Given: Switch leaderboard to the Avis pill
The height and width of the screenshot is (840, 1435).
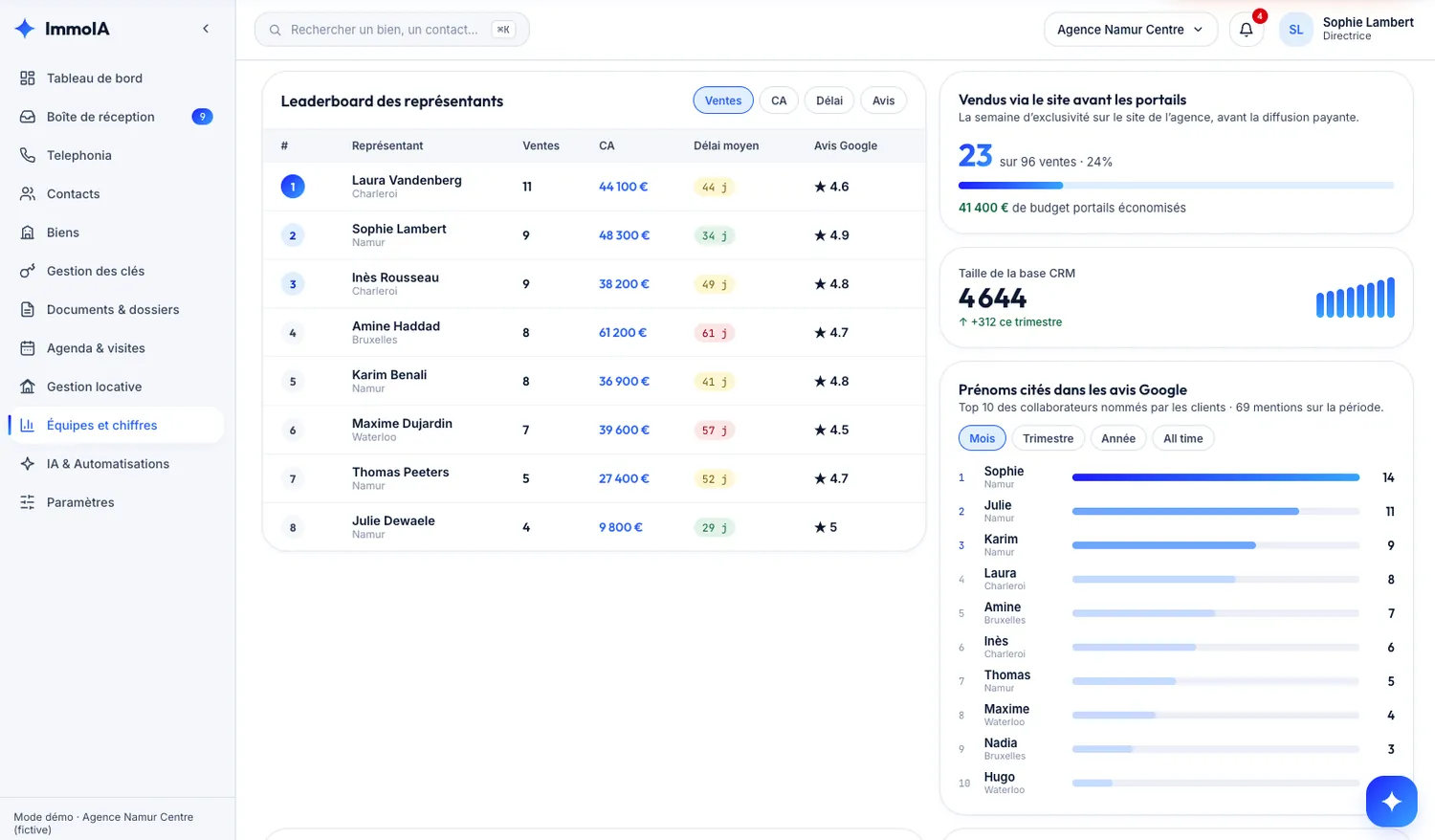Looking at the screenshot, I should click(883, 100).
